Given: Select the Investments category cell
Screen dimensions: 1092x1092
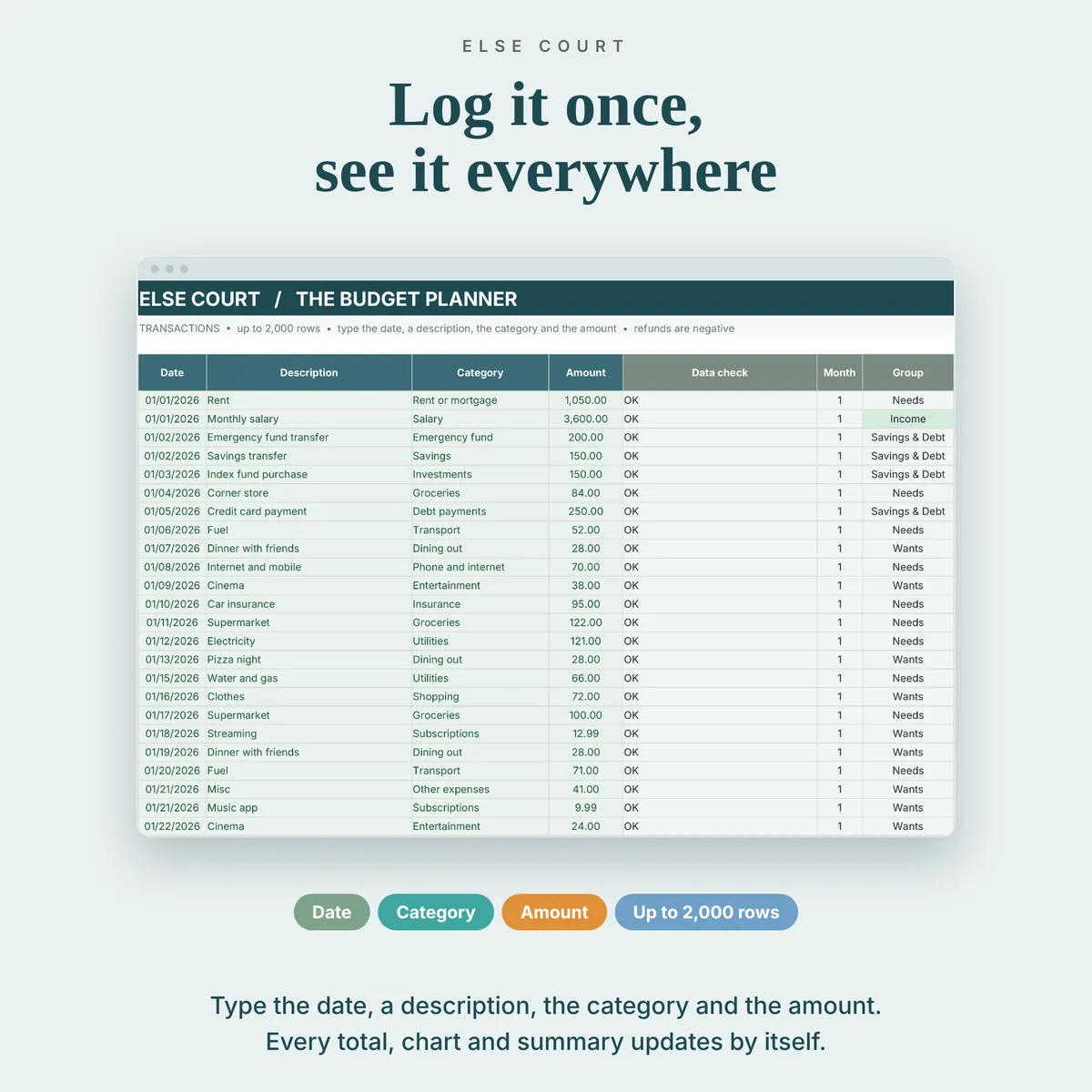Looking at the screenshot, I should point(480,474).
